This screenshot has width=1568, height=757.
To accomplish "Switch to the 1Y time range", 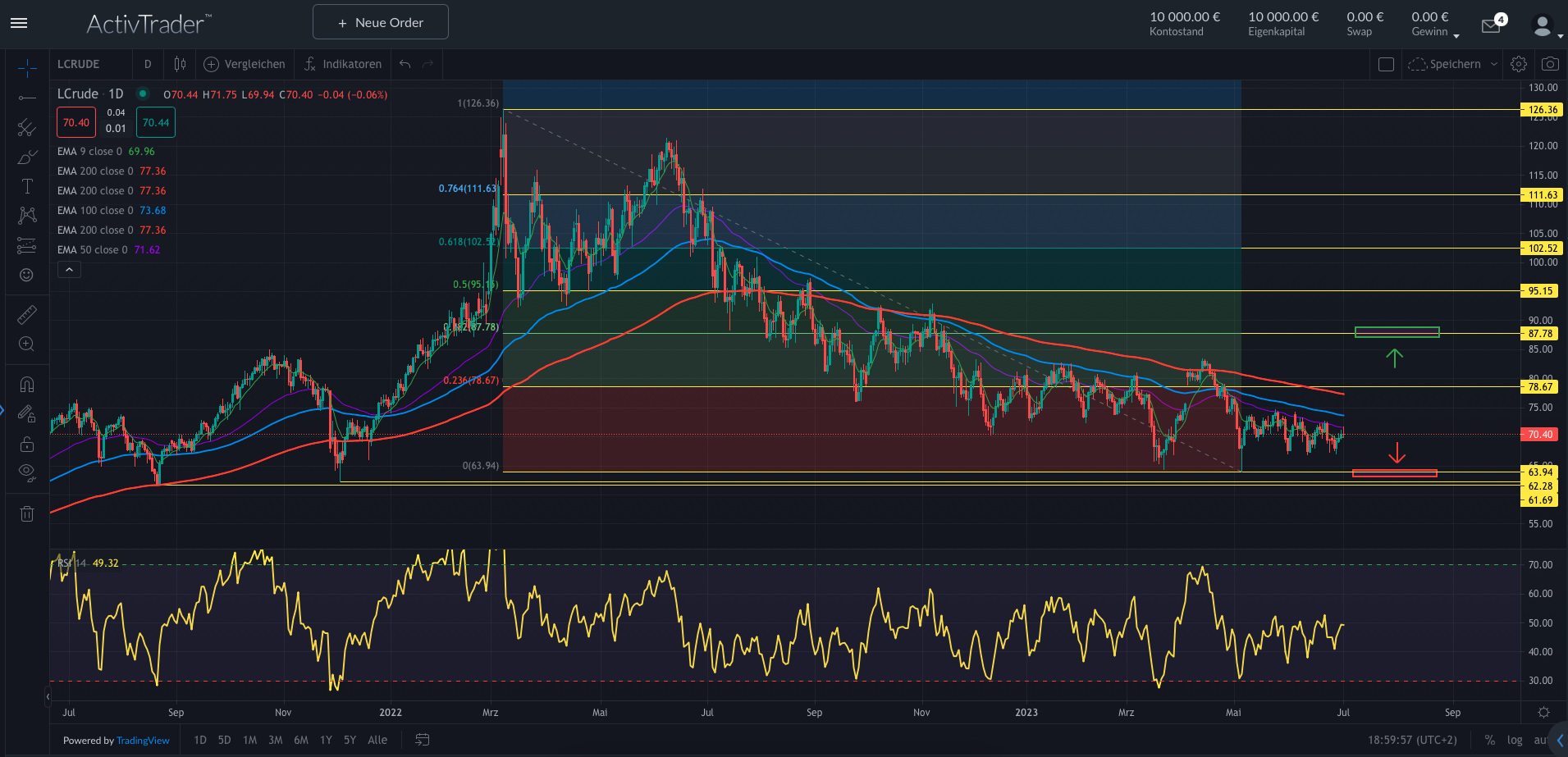I will point(326,740).
